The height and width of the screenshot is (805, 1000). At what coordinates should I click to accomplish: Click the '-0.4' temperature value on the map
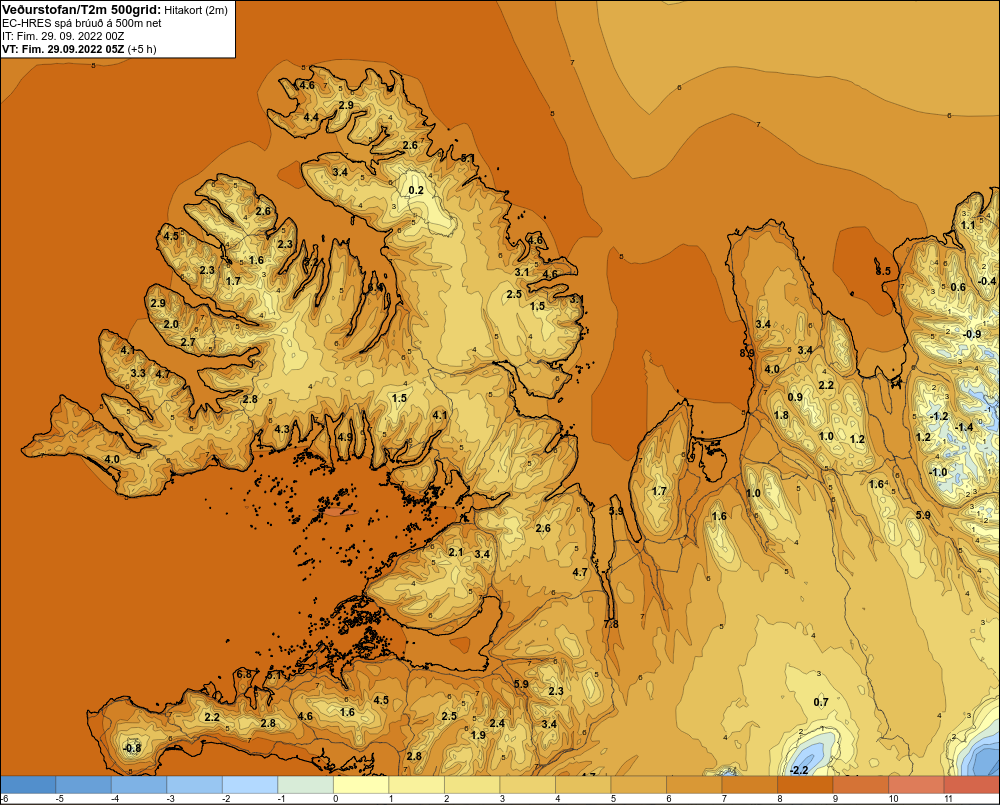[x=987, y=281]
